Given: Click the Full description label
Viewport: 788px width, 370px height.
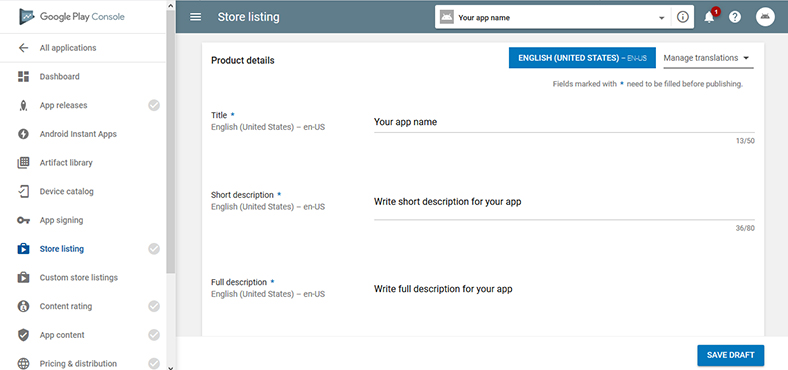Looking at the screenshot, I should 239,283.
